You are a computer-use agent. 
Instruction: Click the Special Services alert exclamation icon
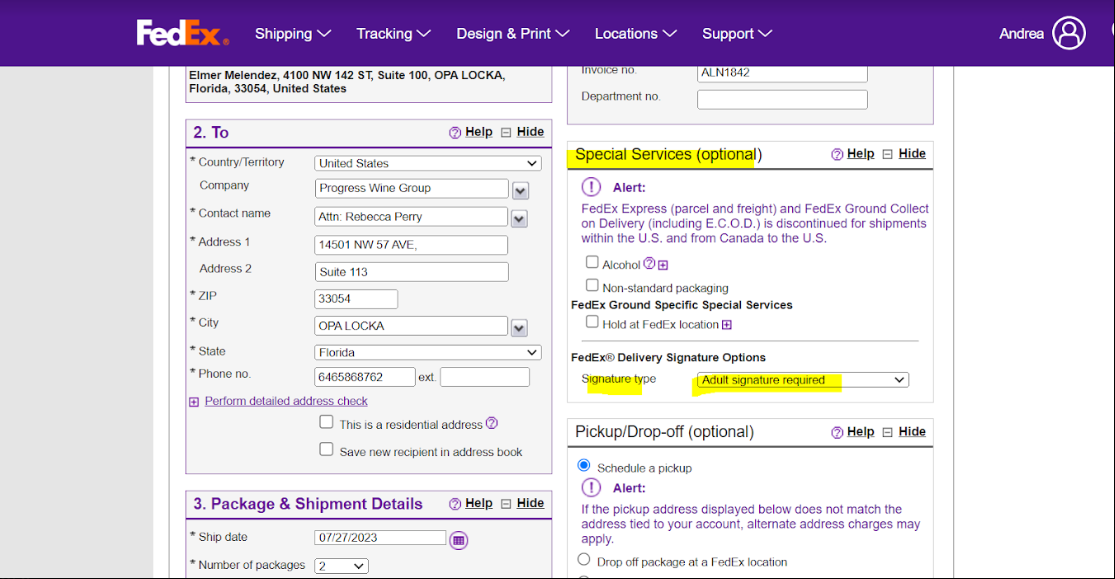pos(591,187)
